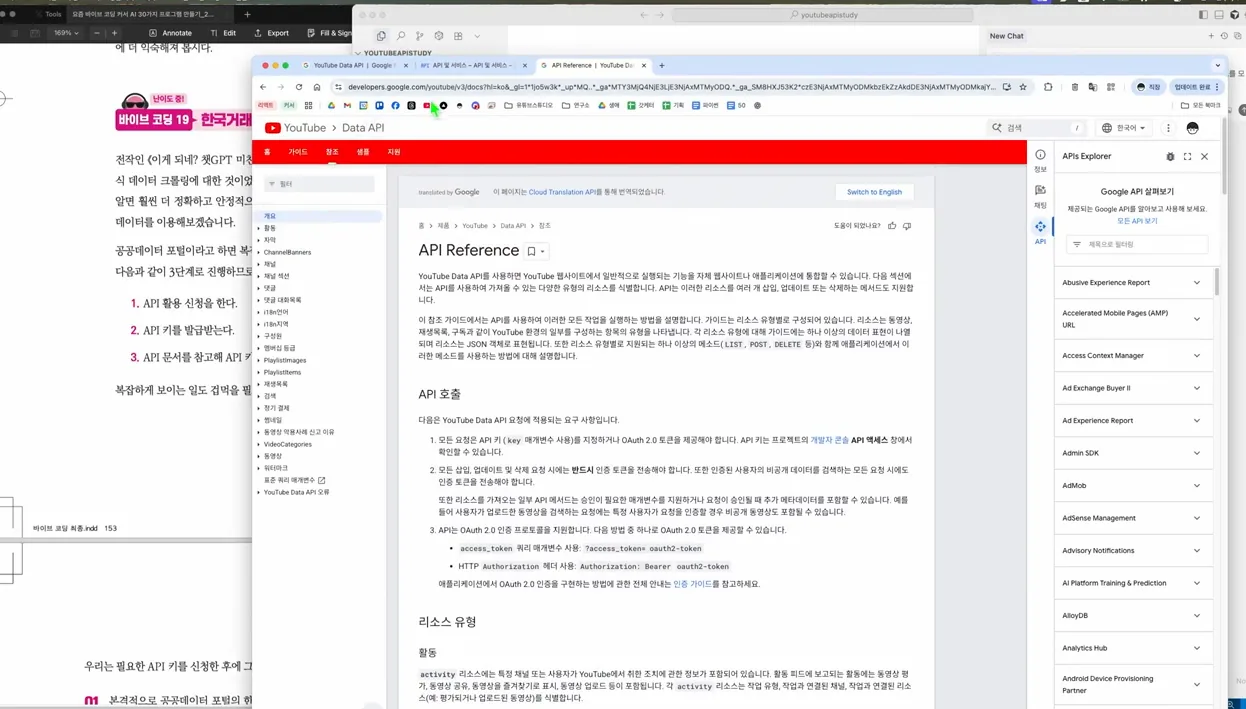
Task: Open Gmail bookmark icon
Action: 347,105
